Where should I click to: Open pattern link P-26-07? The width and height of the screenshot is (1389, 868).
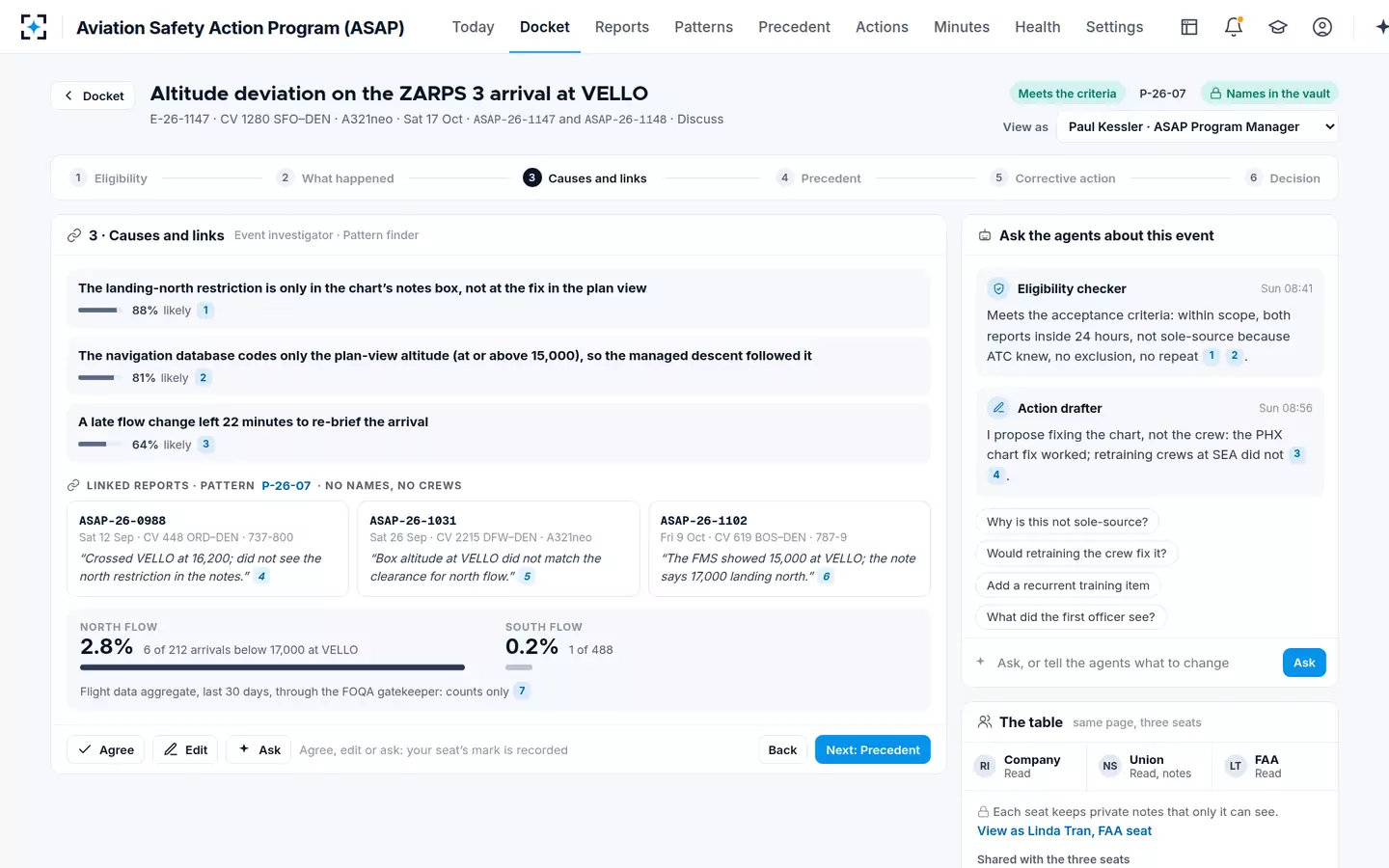pos(286,485)
